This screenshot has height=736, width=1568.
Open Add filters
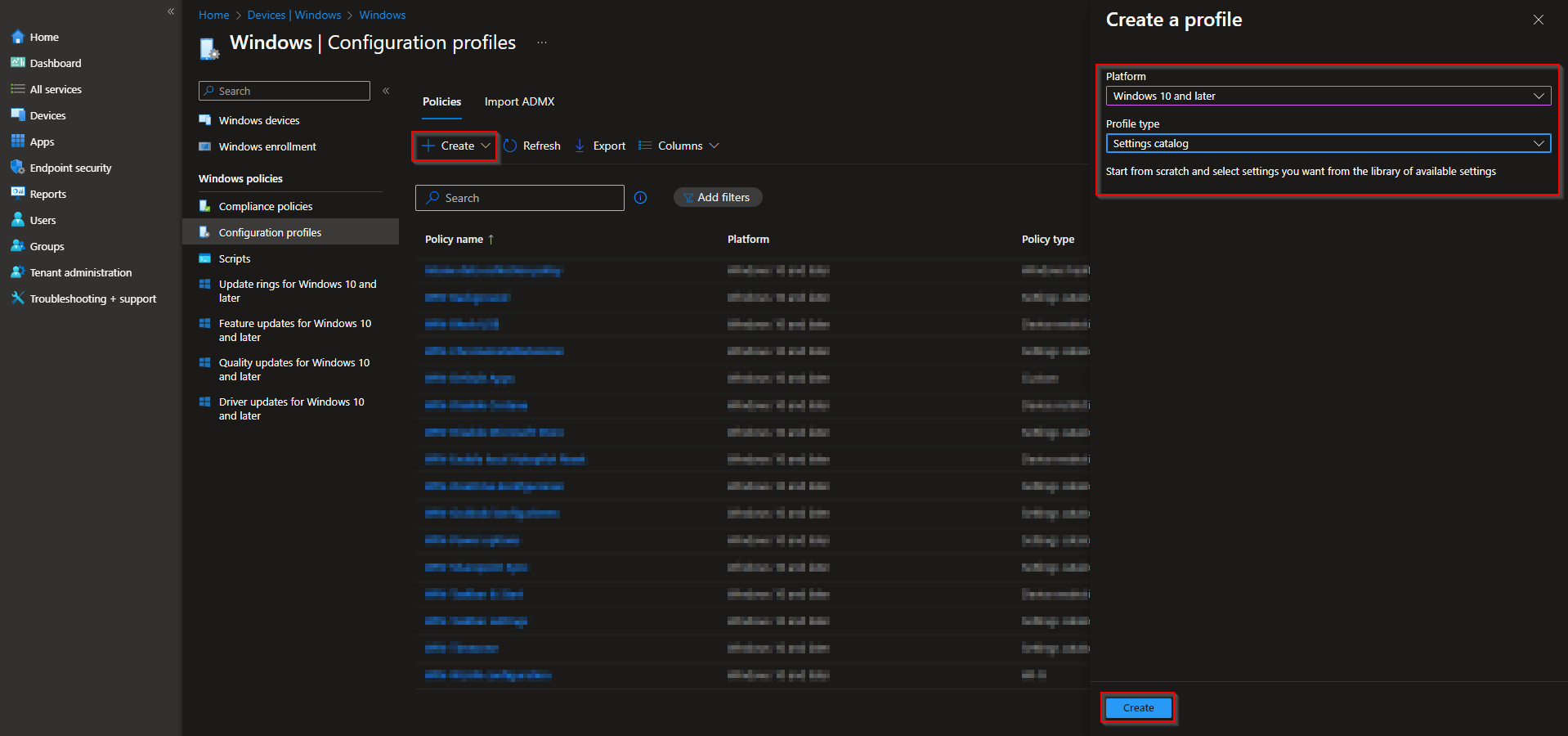point(717,197)
